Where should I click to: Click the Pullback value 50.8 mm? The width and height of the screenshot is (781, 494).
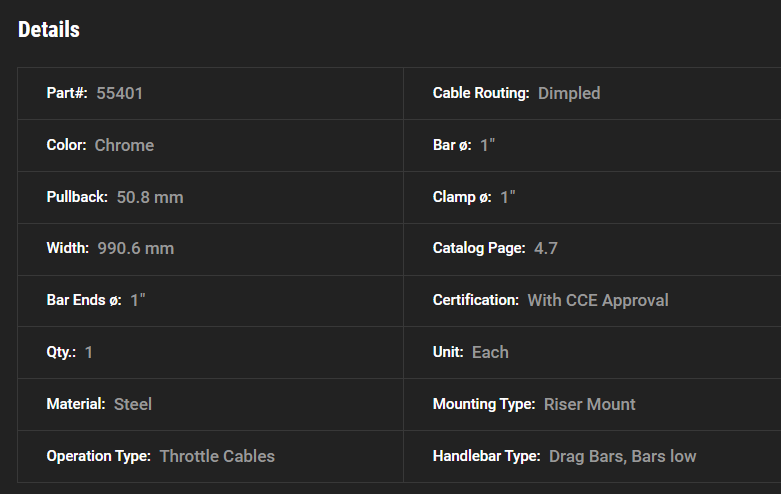coord(150,197)
